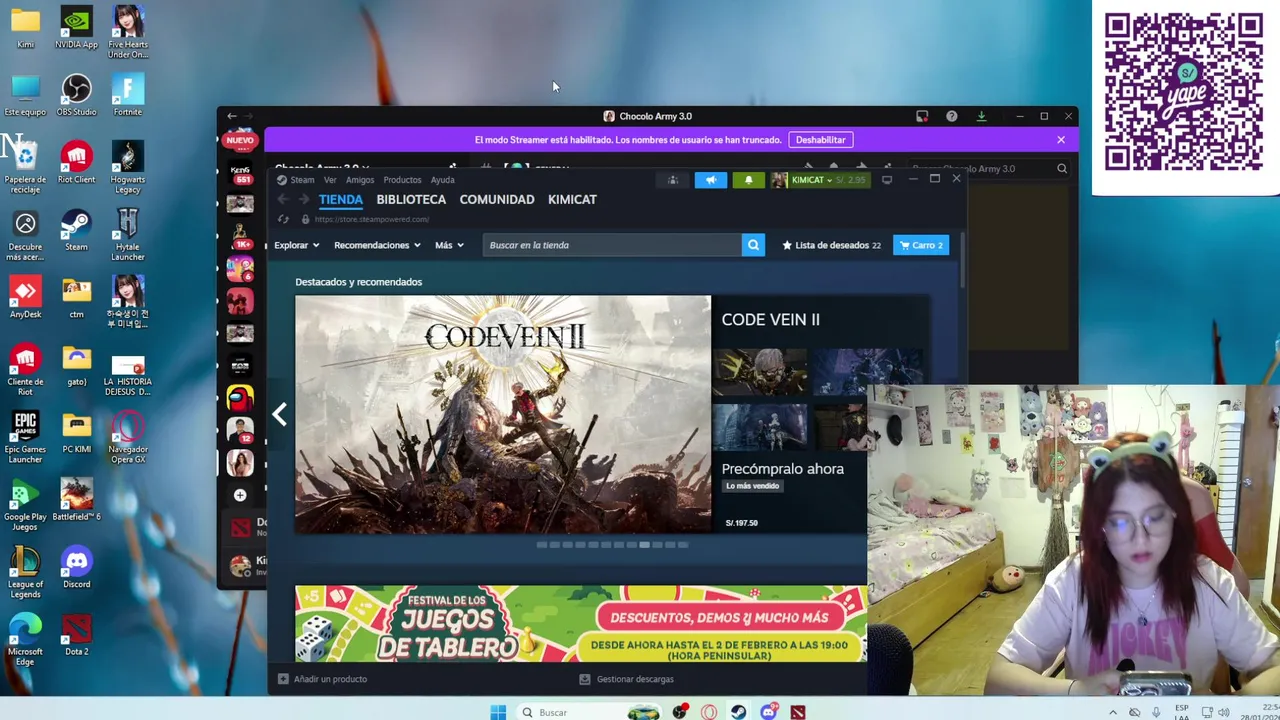Open Hogwarts Legacy desktop shortcut

click(128, 167)
